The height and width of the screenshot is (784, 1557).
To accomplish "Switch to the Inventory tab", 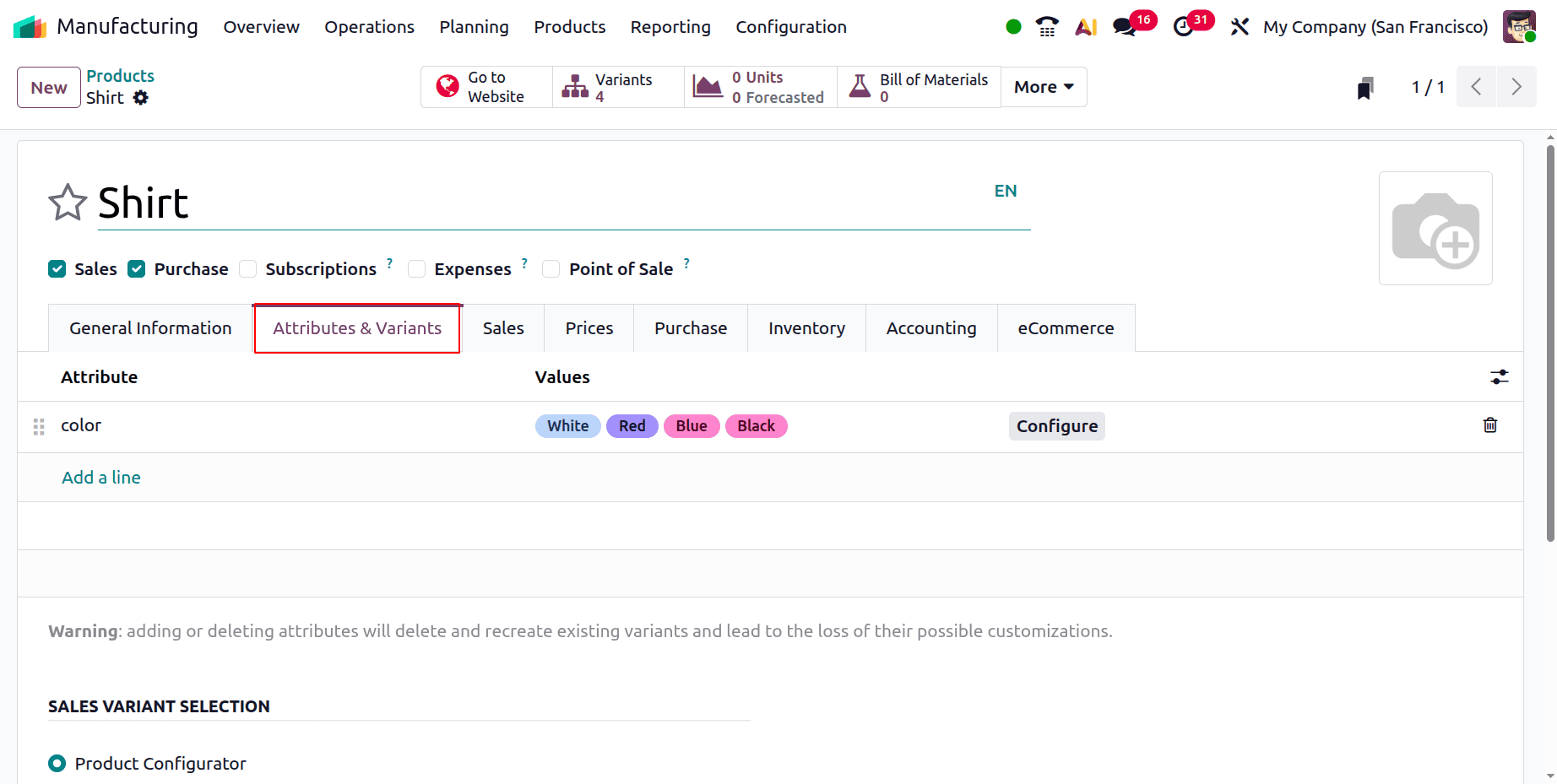I will pyautogui.click(x=806, y=328).
